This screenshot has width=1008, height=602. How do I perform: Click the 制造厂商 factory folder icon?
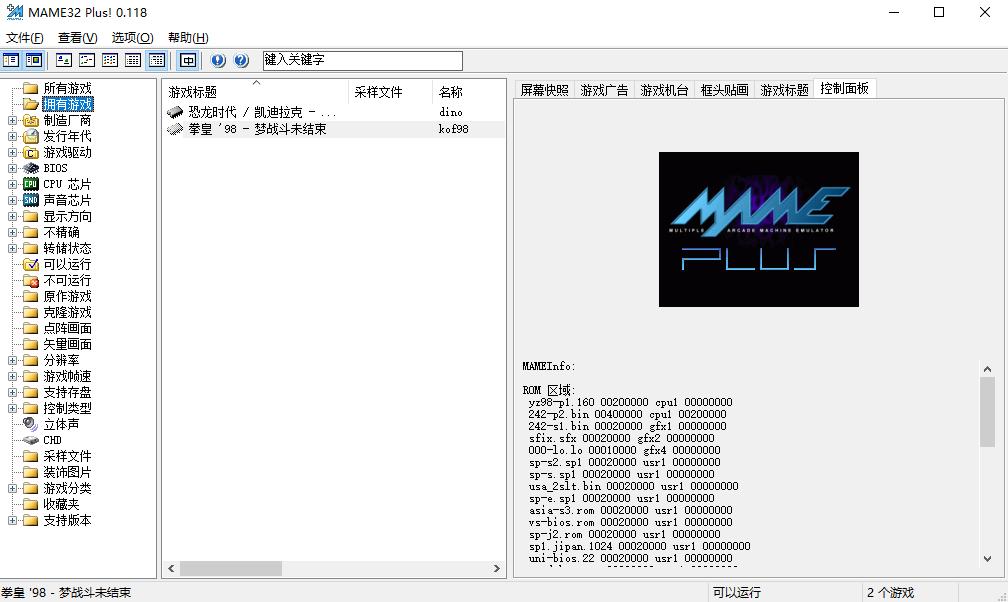click(31, 120)
